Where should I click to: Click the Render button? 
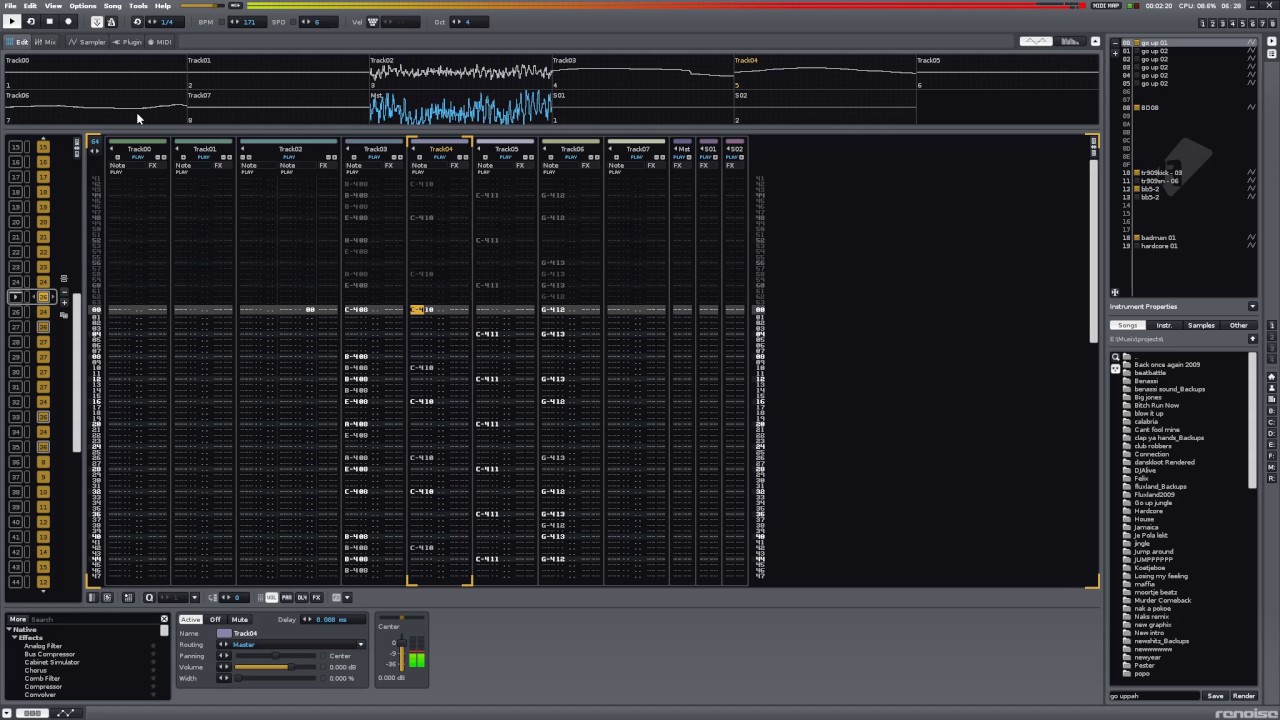tap(1244, 696)
